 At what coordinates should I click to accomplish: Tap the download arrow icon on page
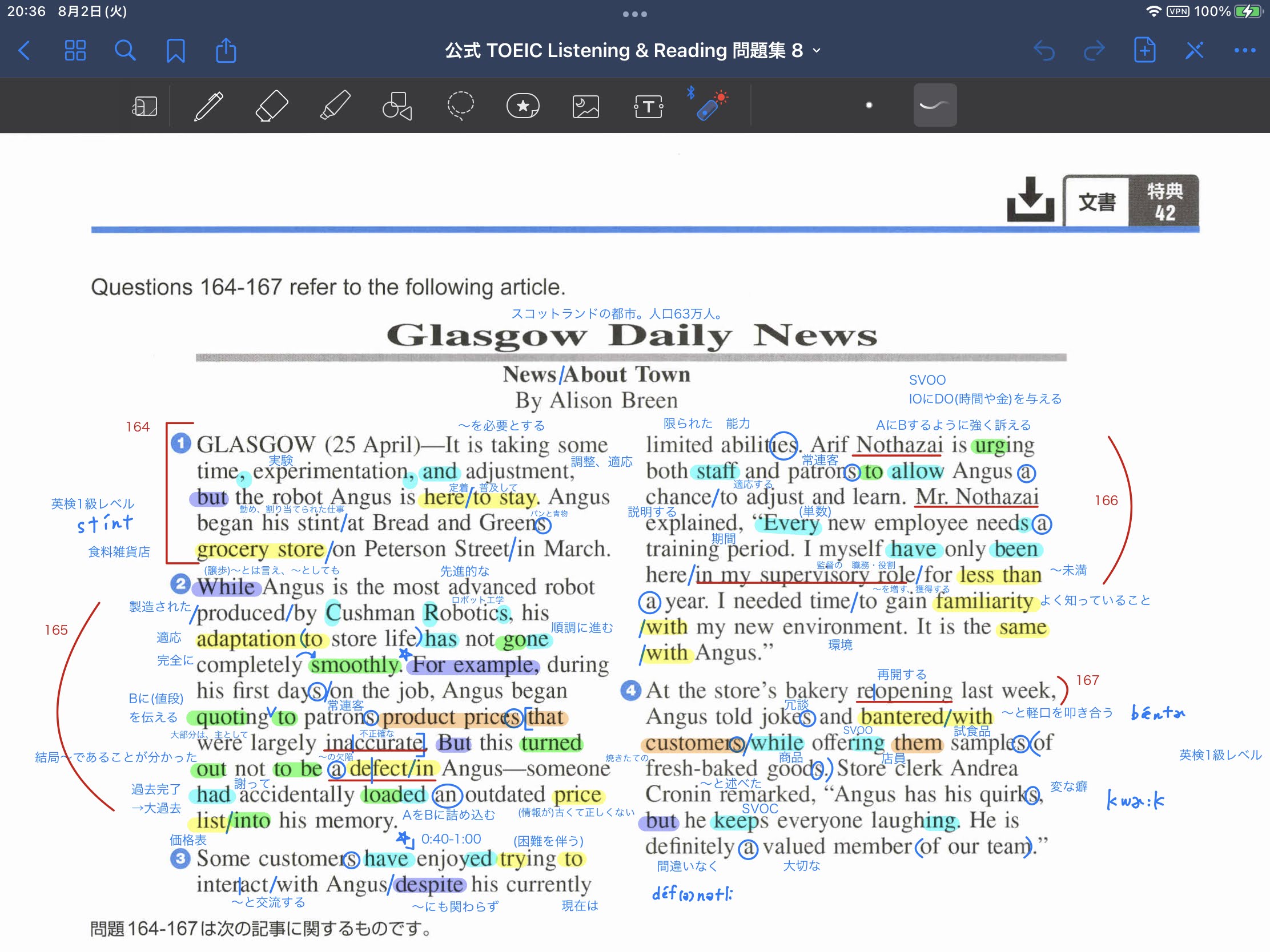(1031, 199)
